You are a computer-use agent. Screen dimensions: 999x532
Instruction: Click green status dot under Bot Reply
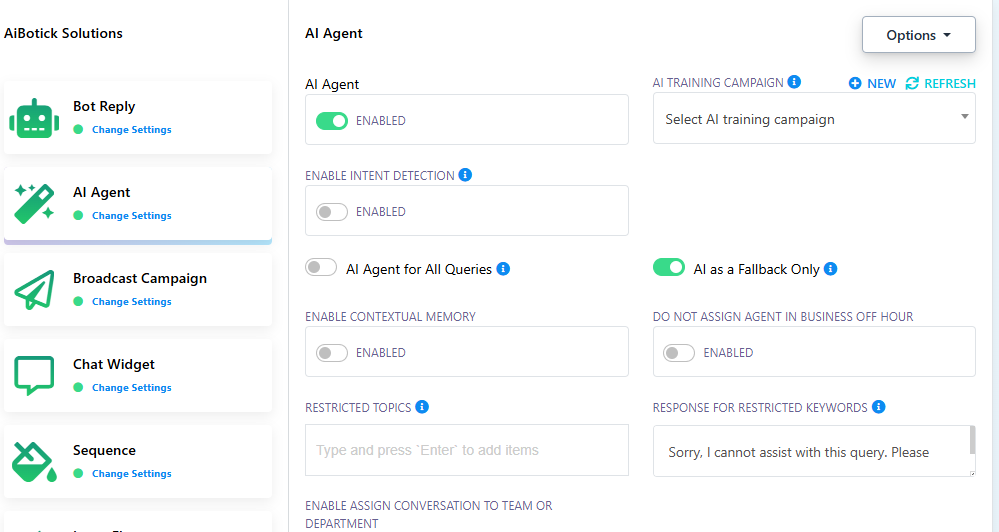point(78,129)
